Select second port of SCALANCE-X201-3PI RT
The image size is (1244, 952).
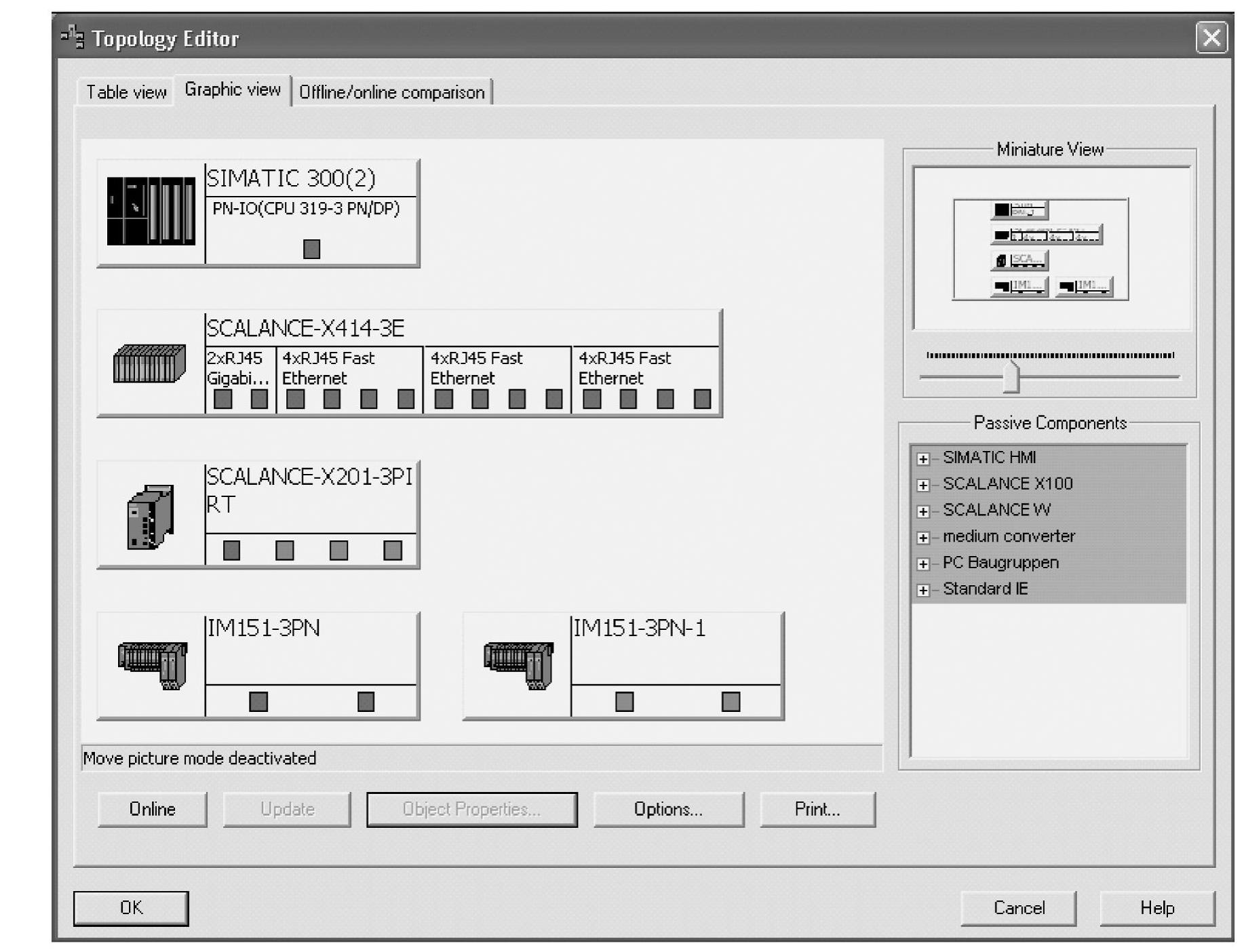285,550
